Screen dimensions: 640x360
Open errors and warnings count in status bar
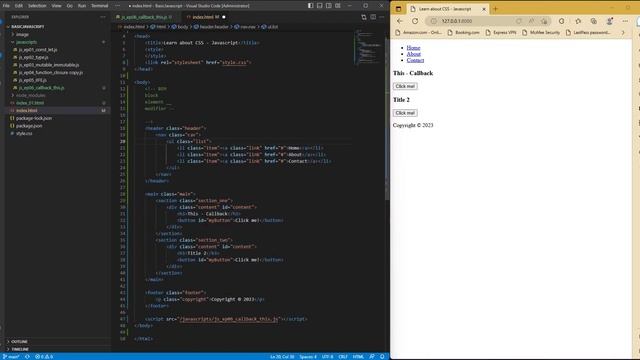(44, 357)
